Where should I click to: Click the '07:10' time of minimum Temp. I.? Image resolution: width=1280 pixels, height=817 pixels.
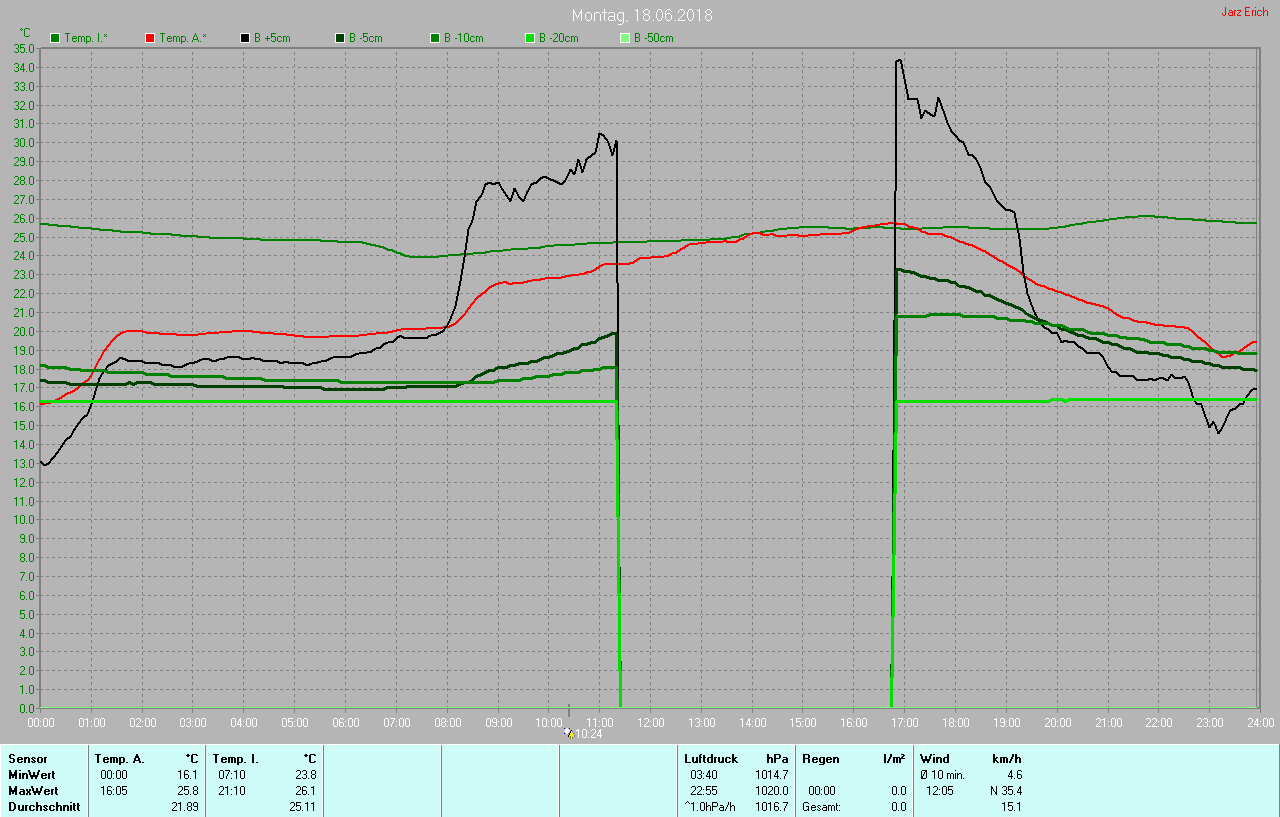coord(232,775)
